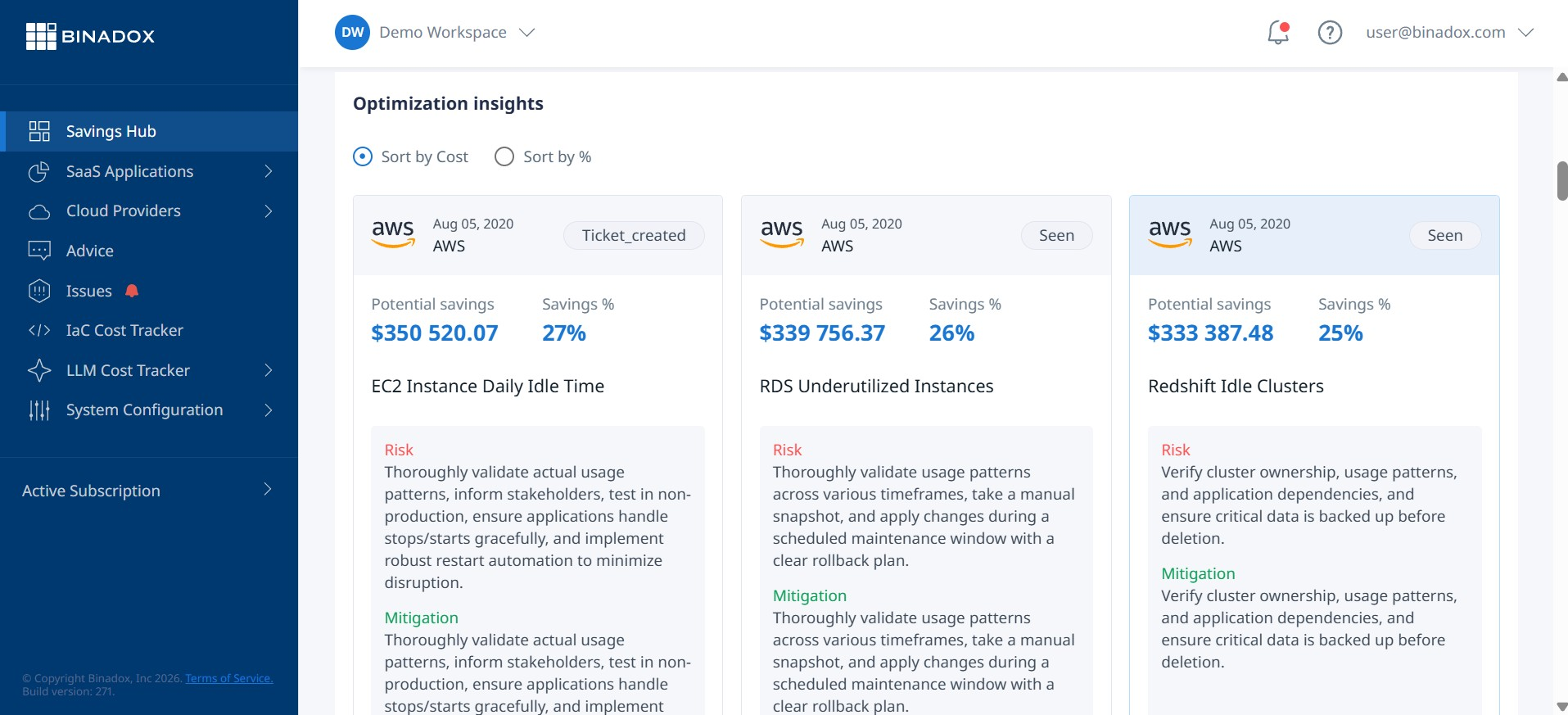Click the LLM Cost Tracker star icon
This screenshot has width=1568, height=715.
39,370
